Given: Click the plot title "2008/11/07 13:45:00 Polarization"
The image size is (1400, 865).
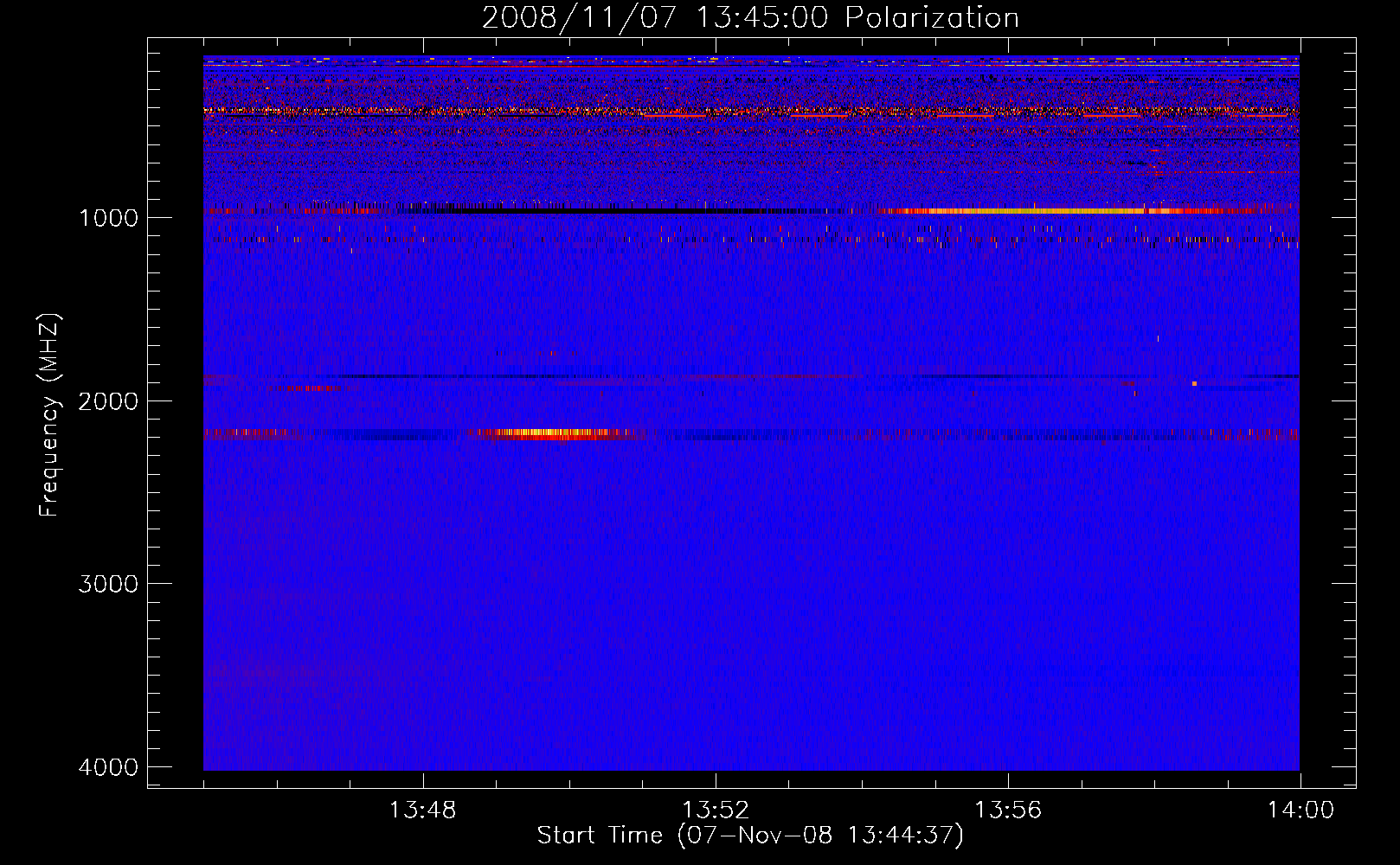Looking at the screenshot, I should 750,18.
